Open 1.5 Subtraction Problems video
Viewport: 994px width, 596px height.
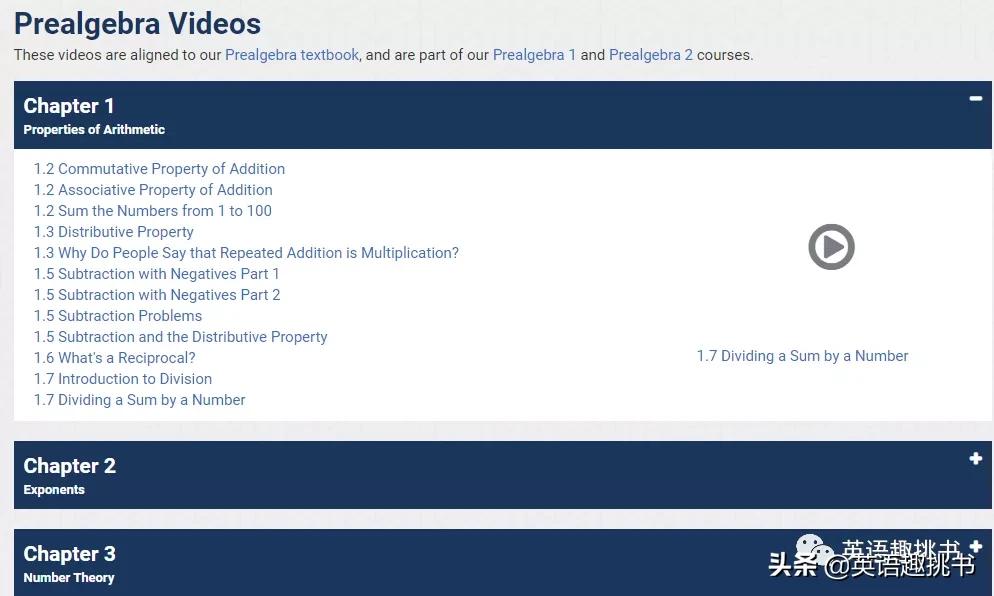point(118,315)
